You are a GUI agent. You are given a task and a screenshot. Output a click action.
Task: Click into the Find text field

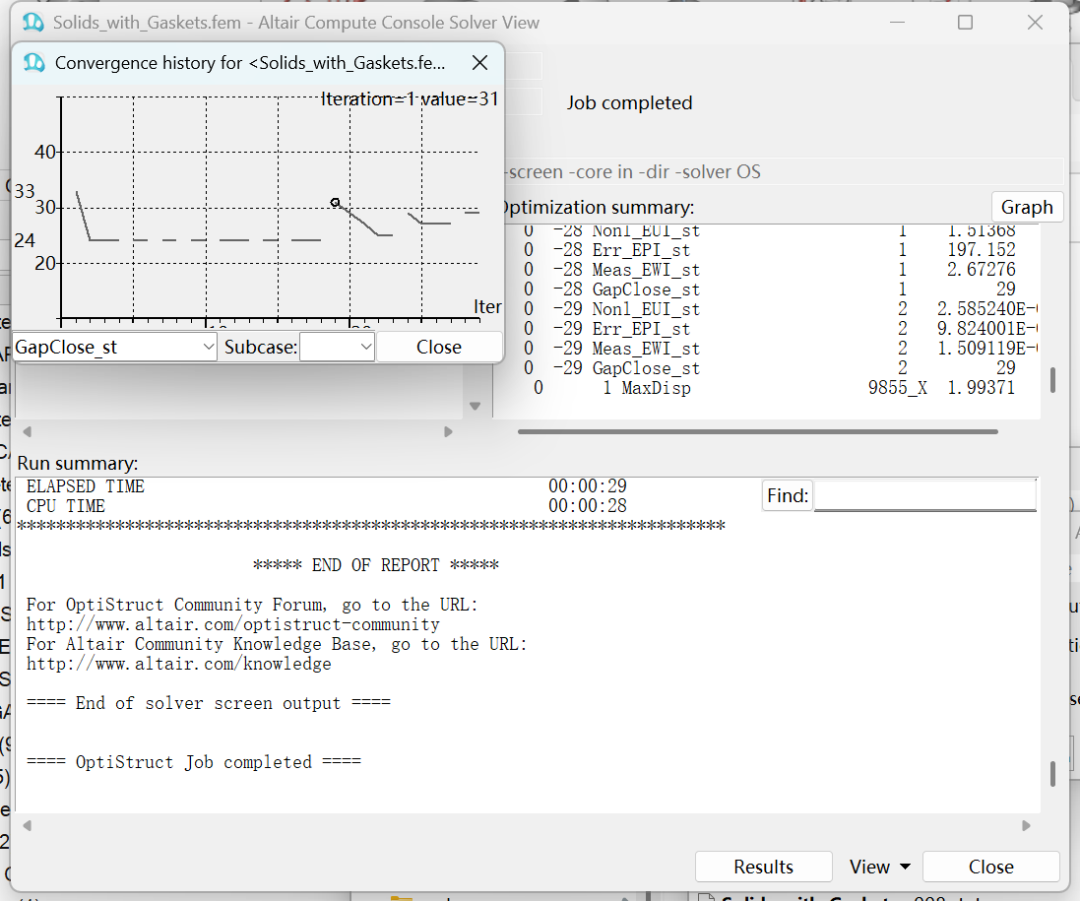click(x=924, y=495)
